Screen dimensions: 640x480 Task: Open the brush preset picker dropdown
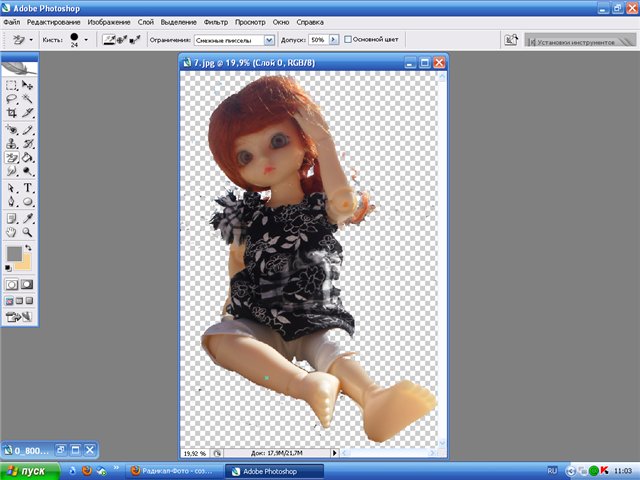[86, 40]
